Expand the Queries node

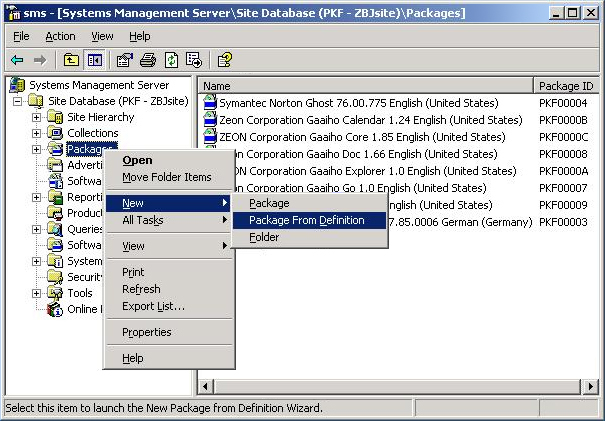click(36, 230)
